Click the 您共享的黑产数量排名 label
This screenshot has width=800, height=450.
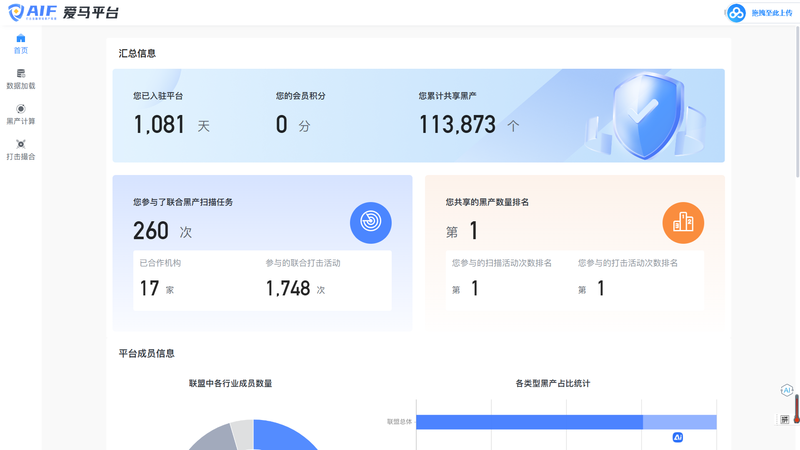[x=487, y=202]
